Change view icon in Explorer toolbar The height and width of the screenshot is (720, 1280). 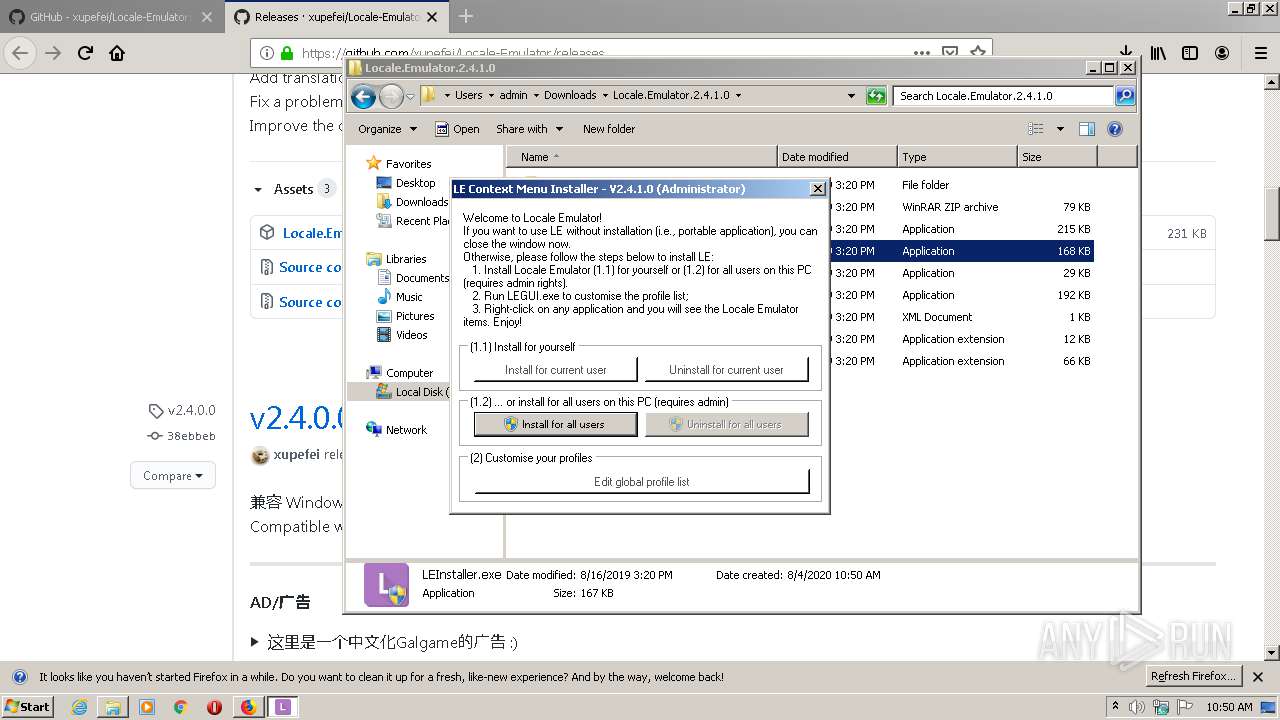pos(1036,129)
